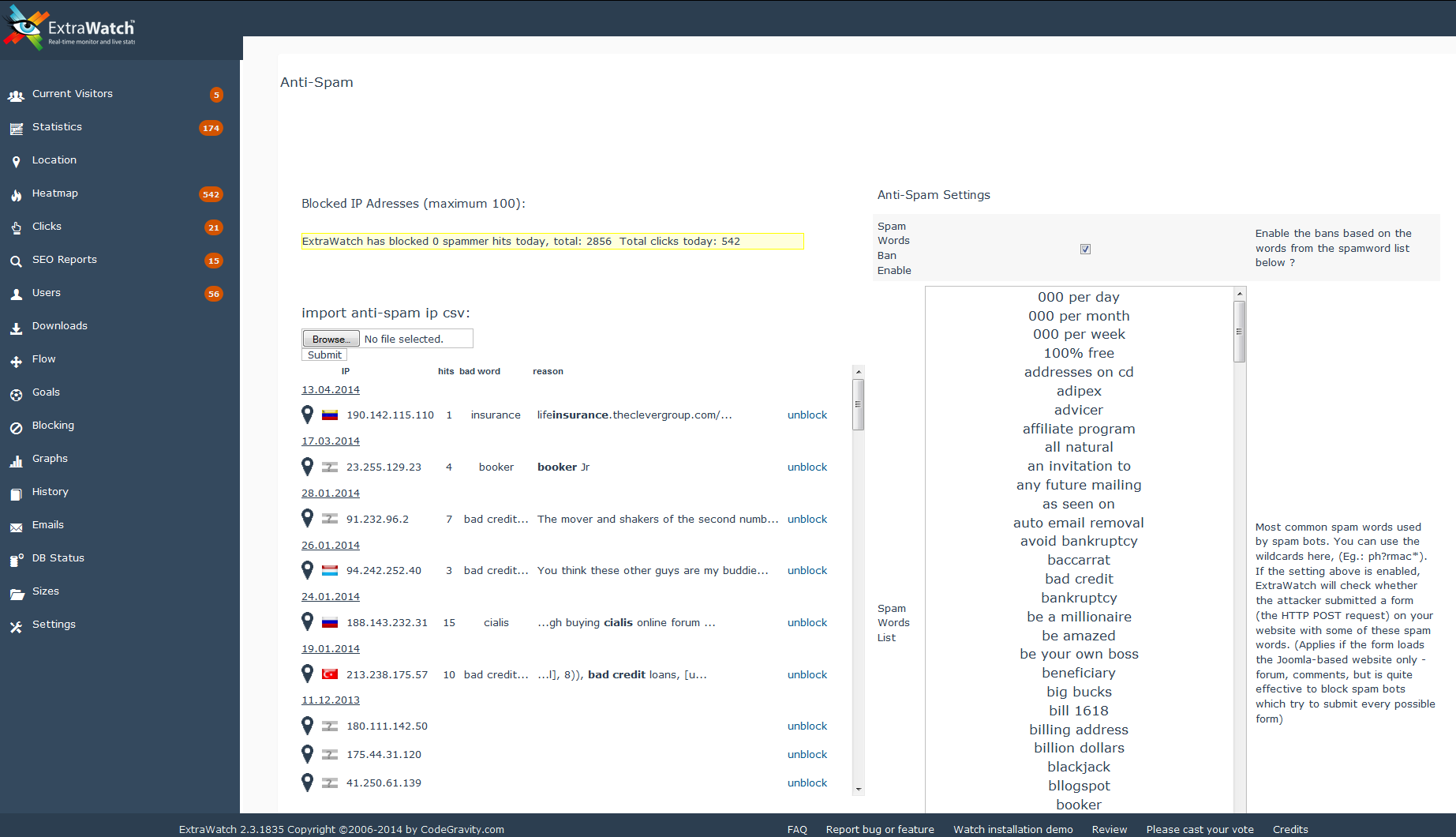This screenshot has height=837, width=1456.
Task: Open the 13.04.2014 date link
Action: coord(331,390)
